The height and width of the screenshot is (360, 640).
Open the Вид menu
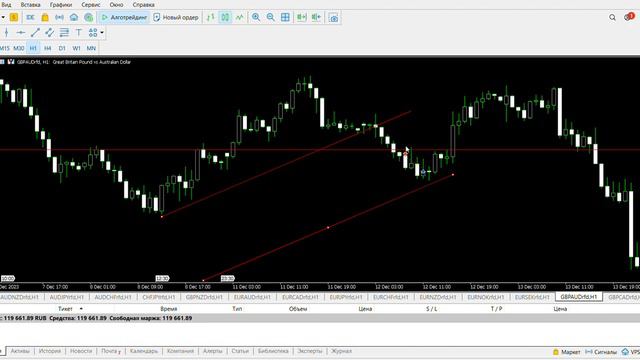tap(7, 5)
